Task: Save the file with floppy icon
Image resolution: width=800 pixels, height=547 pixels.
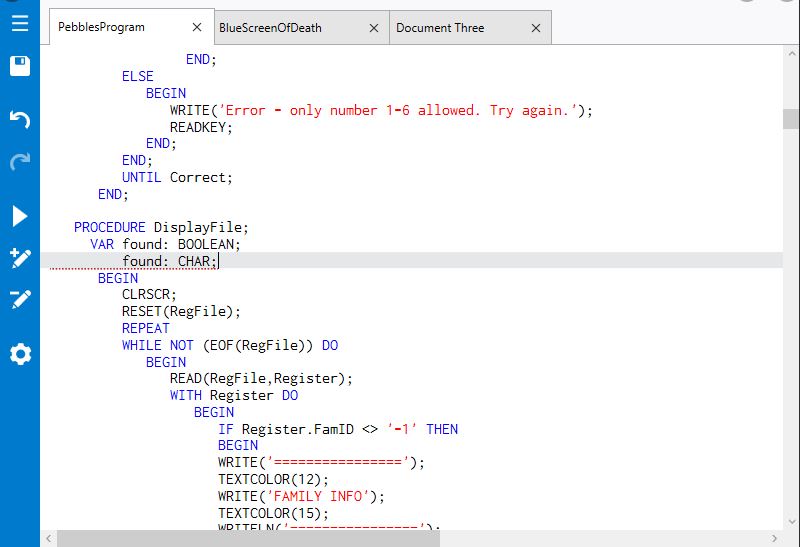Action: (20, 66)
